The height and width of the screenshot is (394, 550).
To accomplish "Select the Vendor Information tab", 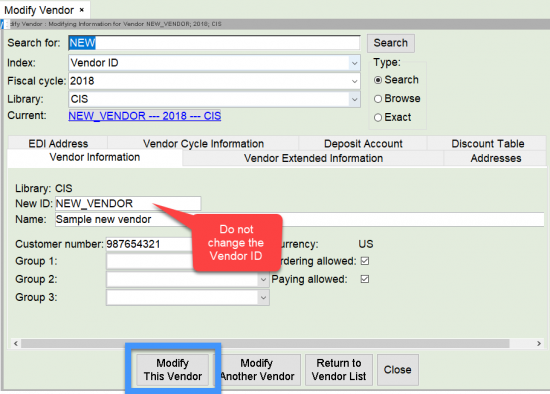I will click(x=95, y=158).
